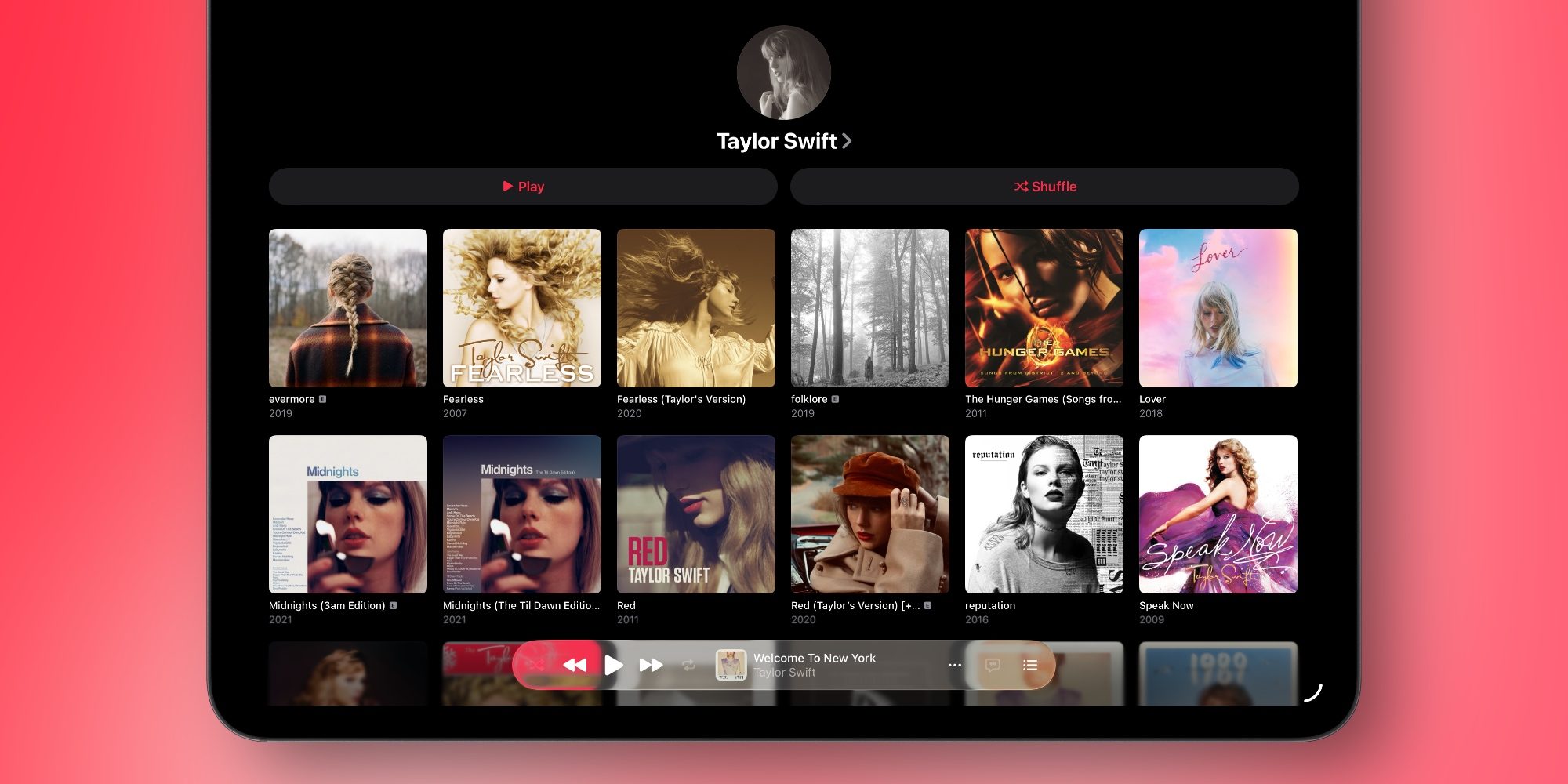Open the reputation album cover
The width and height of the screenshot is (1568, 784).
point(1044,514)
